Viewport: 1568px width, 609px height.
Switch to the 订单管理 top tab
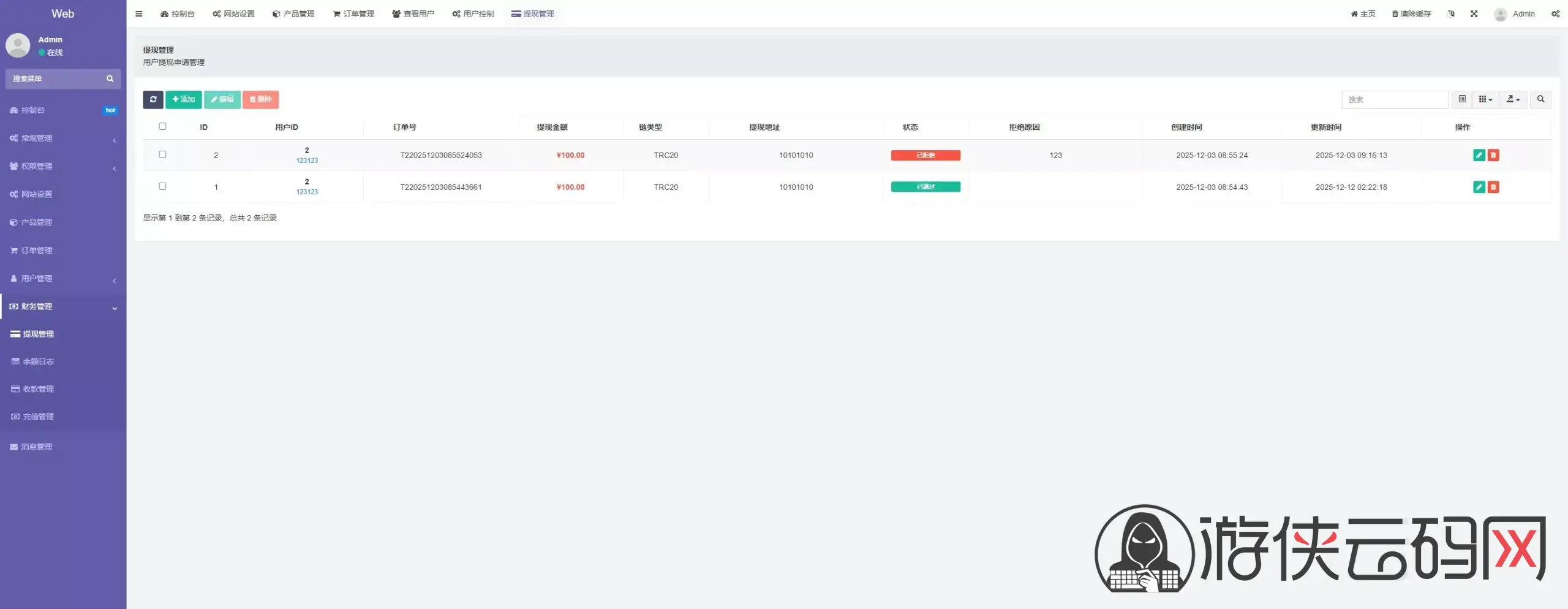pyautogui.click(x=353, y=13)
